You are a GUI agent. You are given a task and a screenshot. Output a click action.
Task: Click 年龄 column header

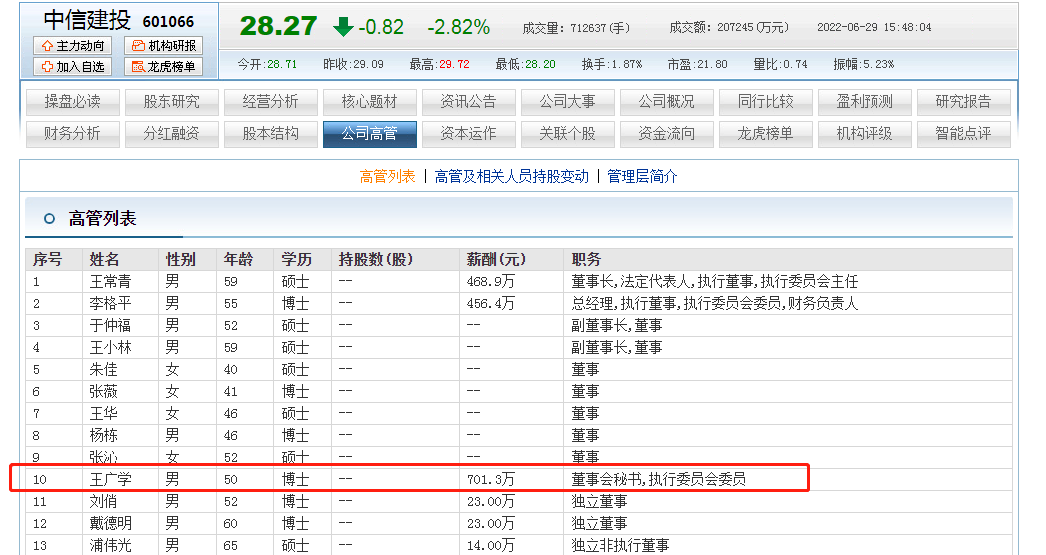[239, 259]
